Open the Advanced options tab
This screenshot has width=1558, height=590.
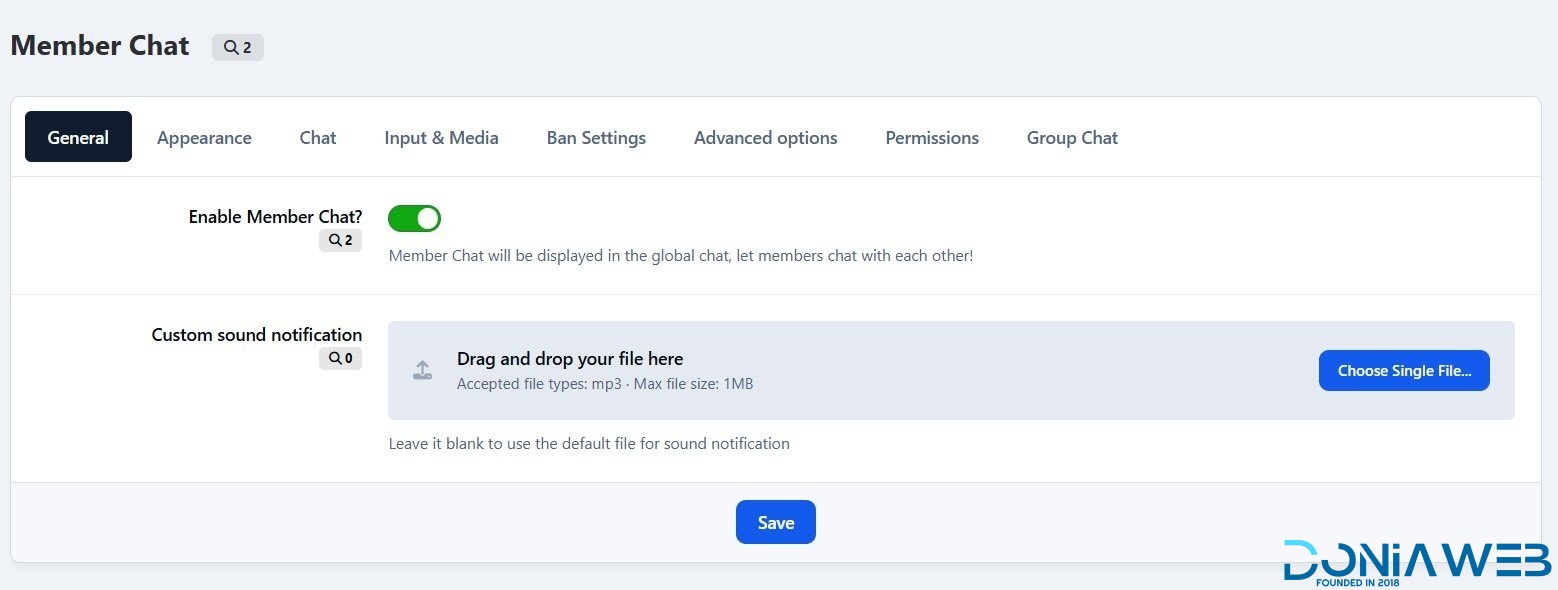point(766,137)
